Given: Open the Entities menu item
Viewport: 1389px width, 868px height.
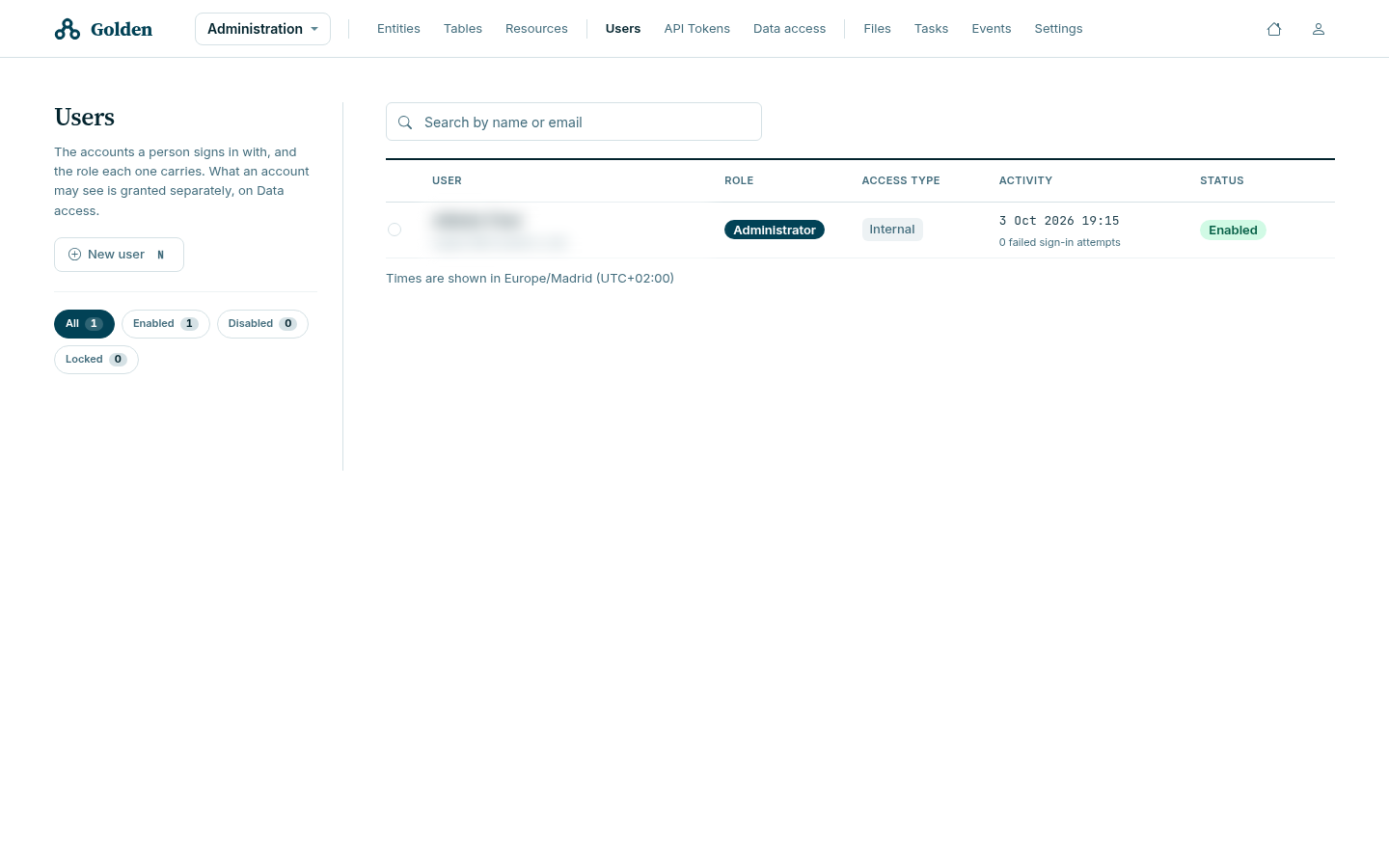Looking at the screenshot, I should (398, 29).
